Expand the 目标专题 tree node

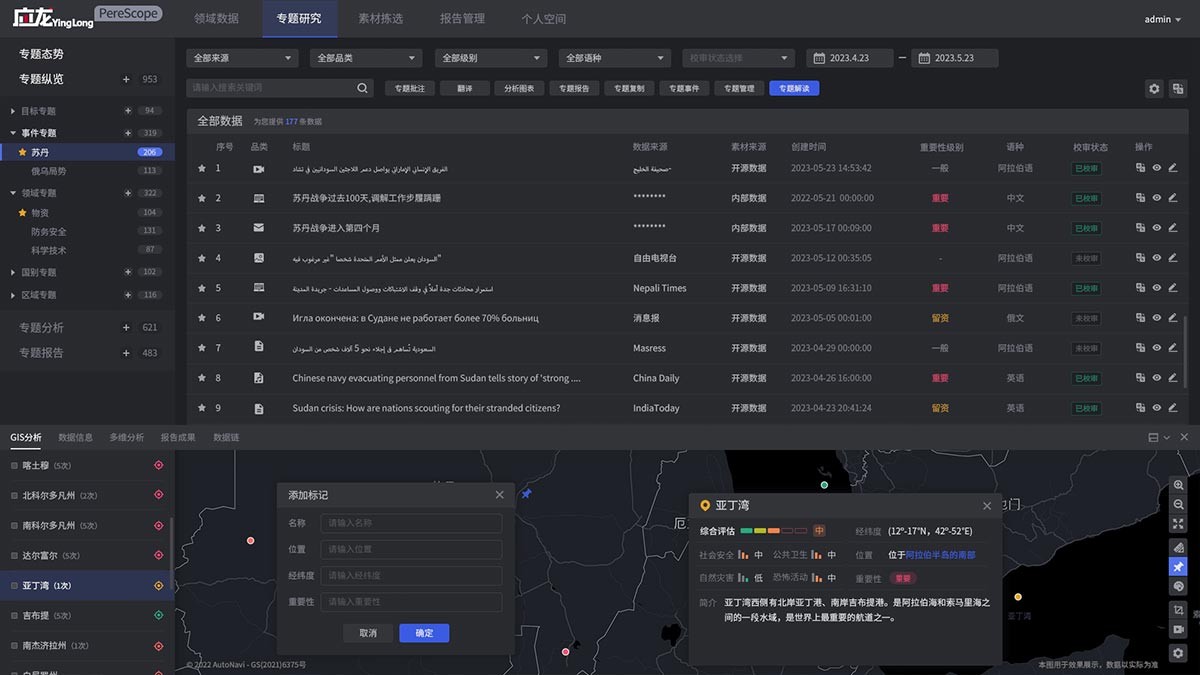tap(13, 111)
